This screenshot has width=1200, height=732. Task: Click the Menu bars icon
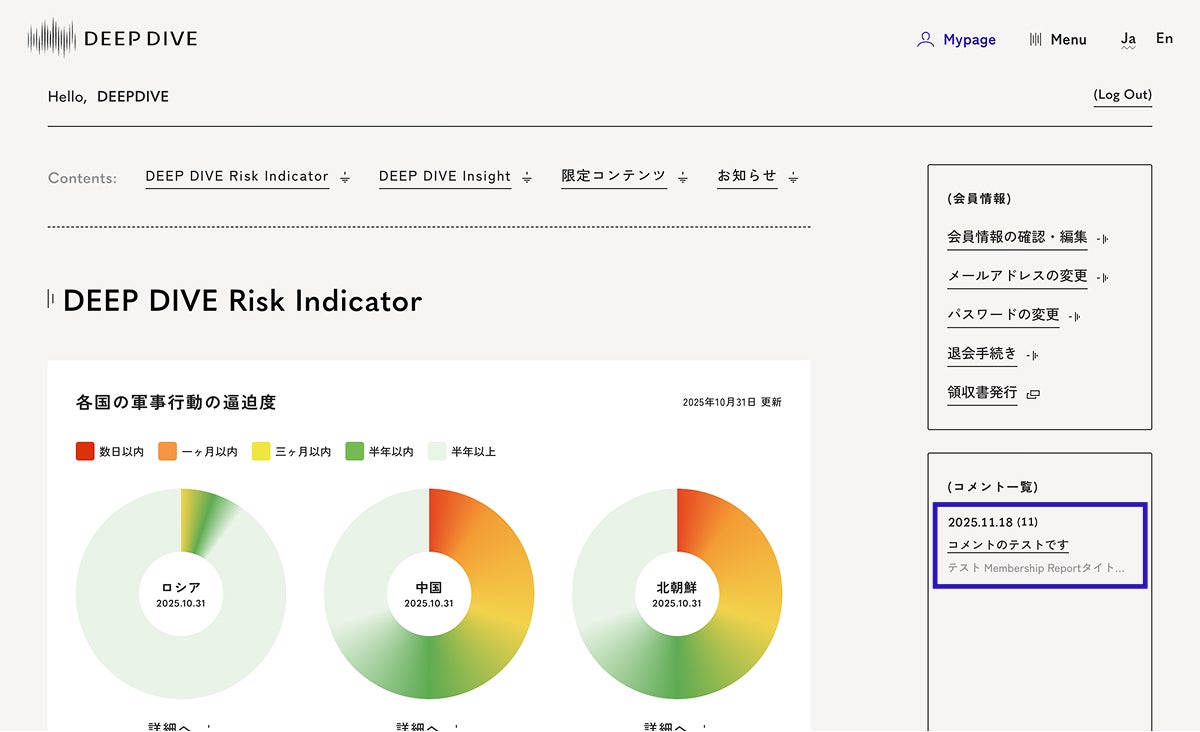tap(1036, 40)
